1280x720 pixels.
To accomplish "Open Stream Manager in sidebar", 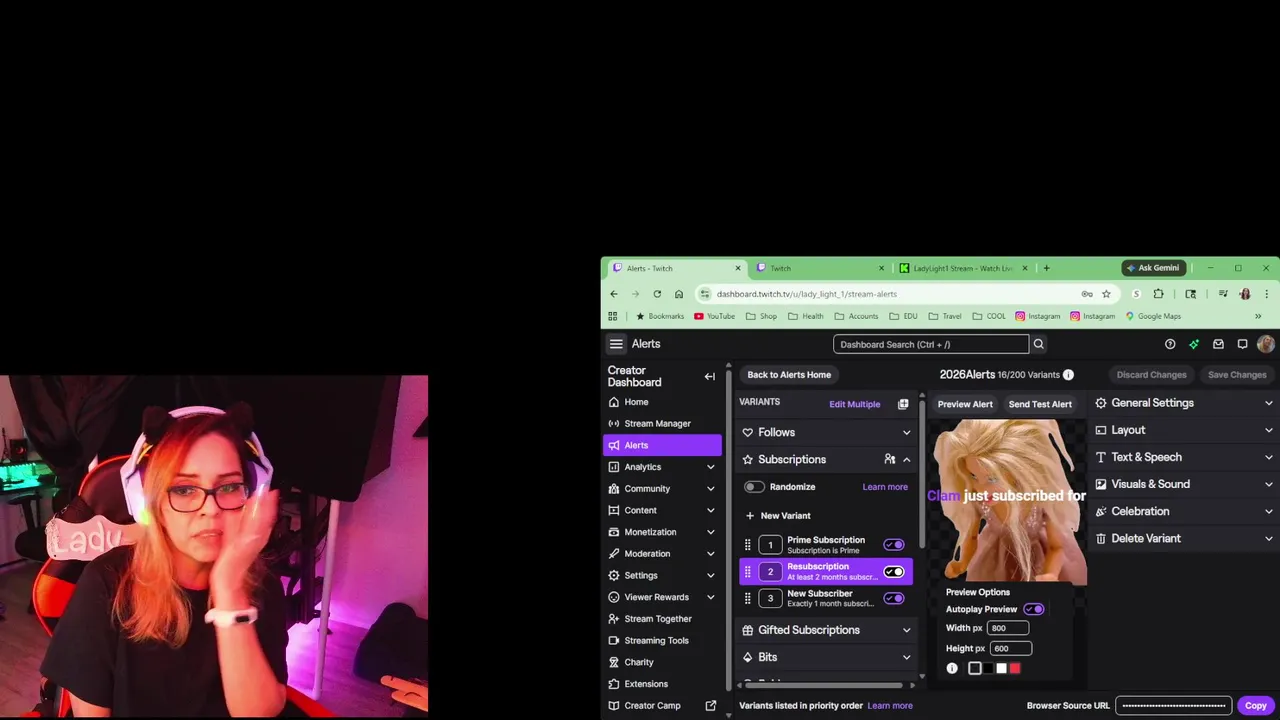I will tap(662, 424).
